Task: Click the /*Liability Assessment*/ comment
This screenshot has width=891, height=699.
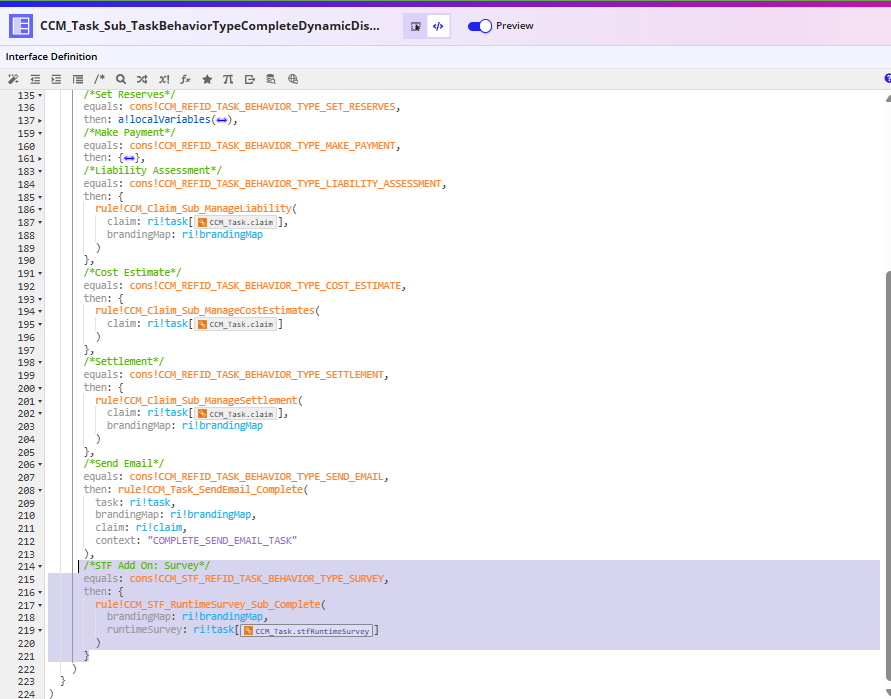Action: [153, 170]
